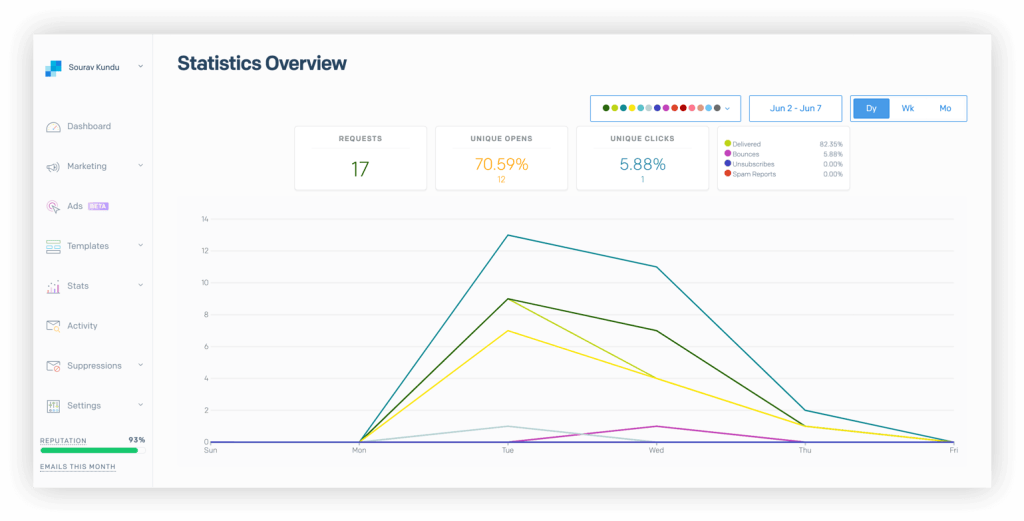Click the Statistics Overview heading

tap(262, 63)
